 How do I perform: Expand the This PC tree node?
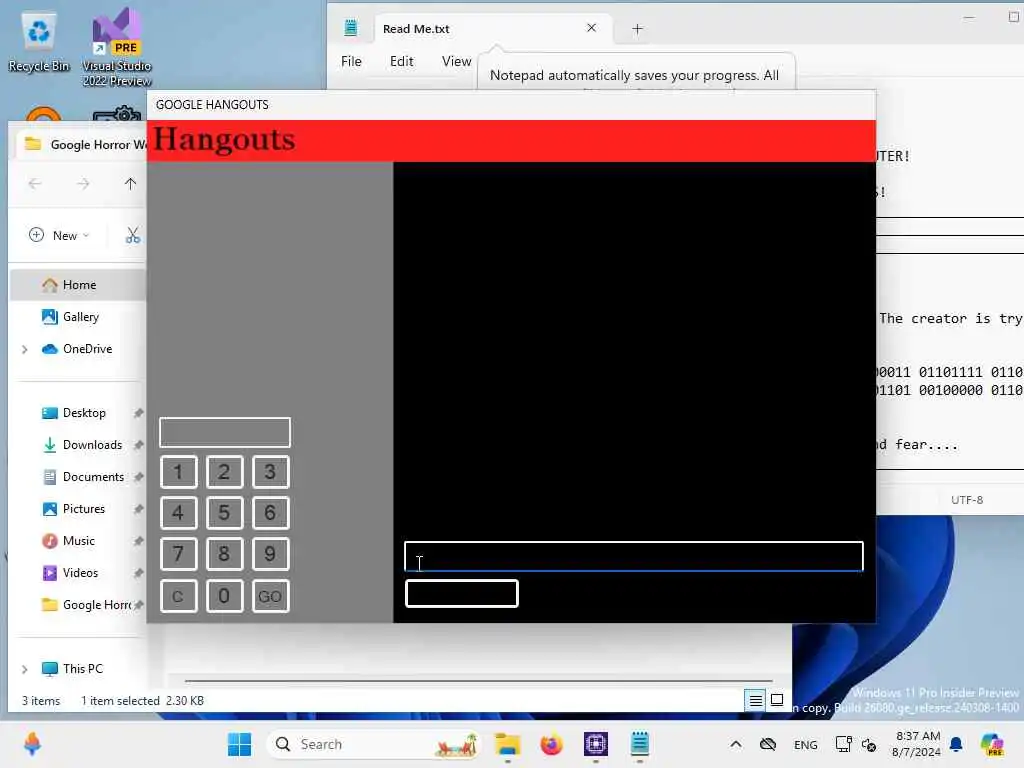25,669
